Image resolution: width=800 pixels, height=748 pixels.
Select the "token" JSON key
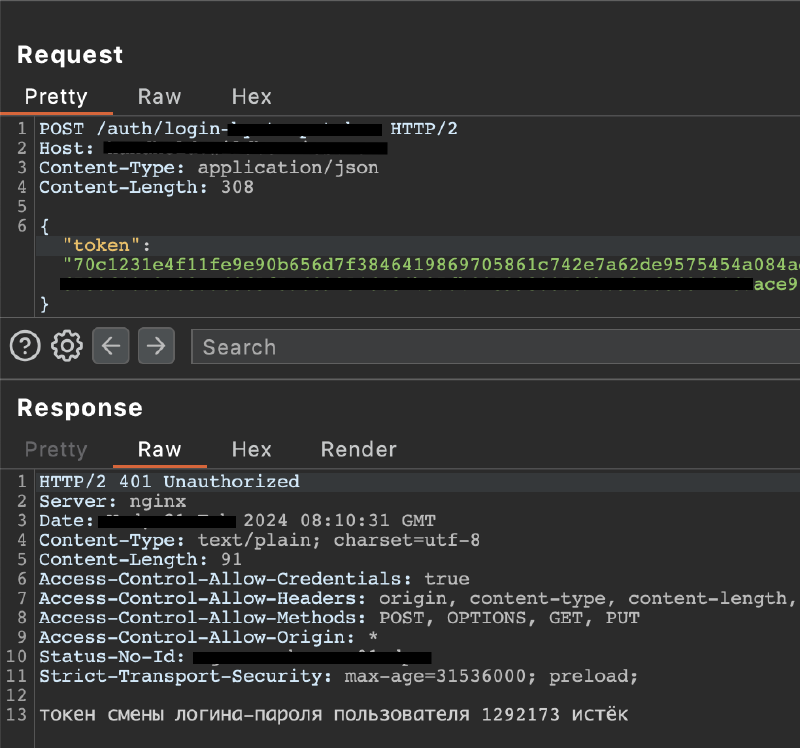coord(101,245)
